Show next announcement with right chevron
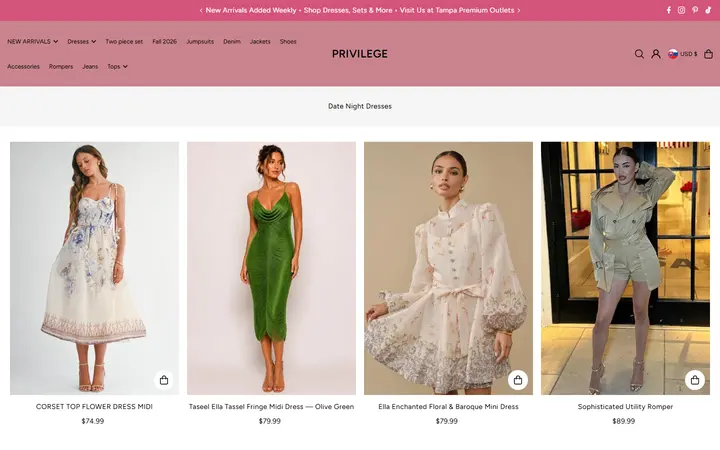The image size is (720, 450). [x=519, y=10]
